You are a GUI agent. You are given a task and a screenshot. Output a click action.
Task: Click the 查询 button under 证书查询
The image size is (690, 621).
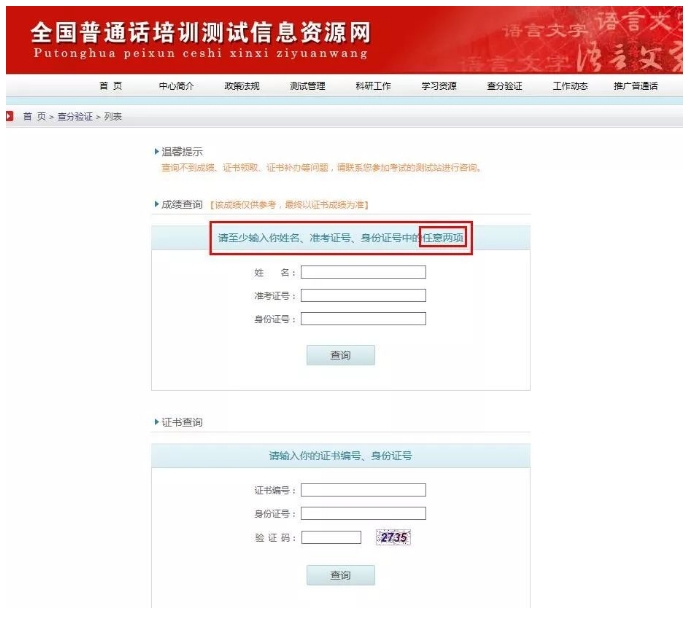[340, 575]
